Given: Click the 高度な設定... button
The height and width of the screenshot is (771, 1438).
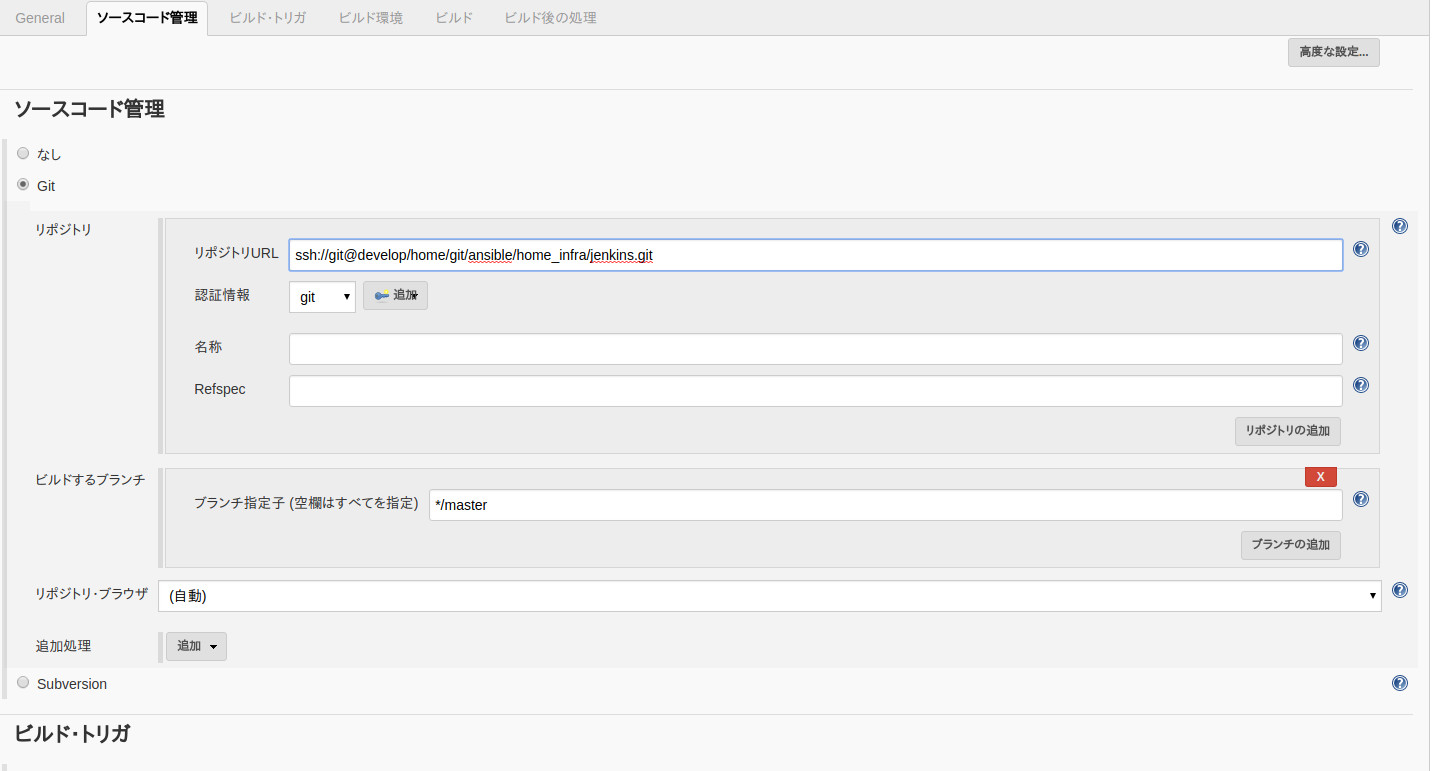Looking at the screenshot, I should [x=1333, y=52].
